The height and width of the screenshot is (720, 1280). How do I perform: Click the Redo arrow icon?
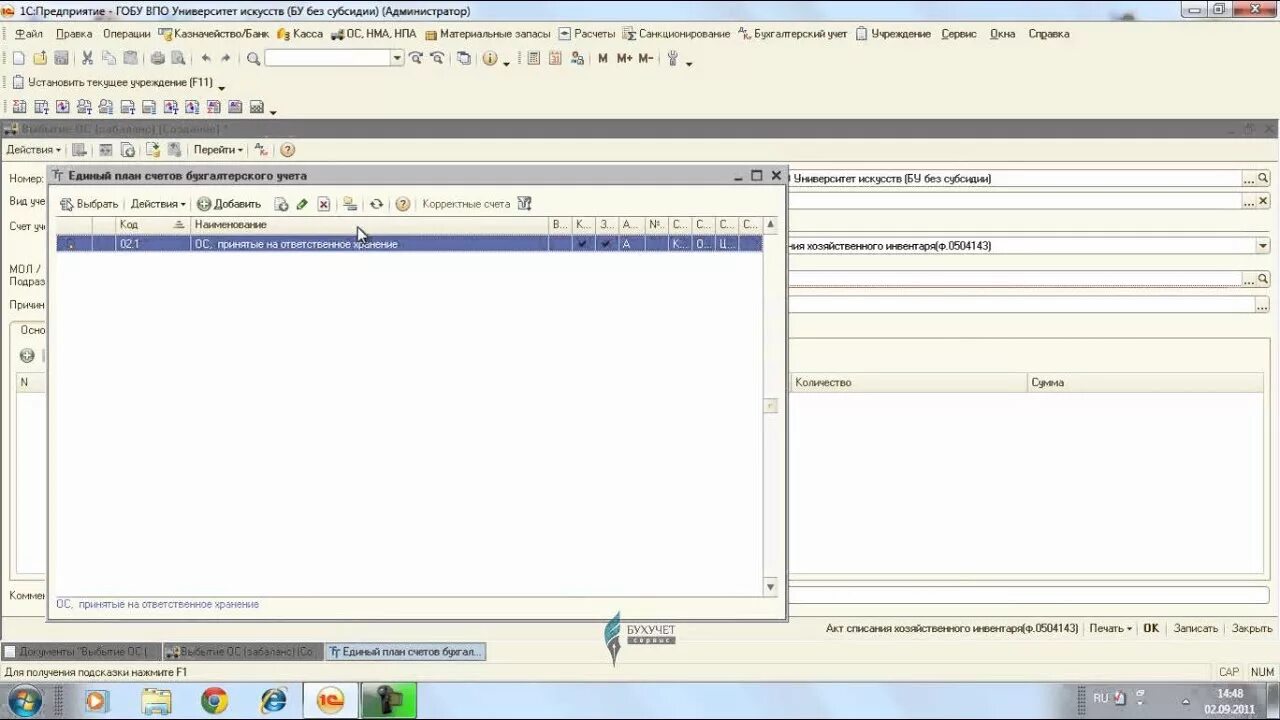click(225, 58)
